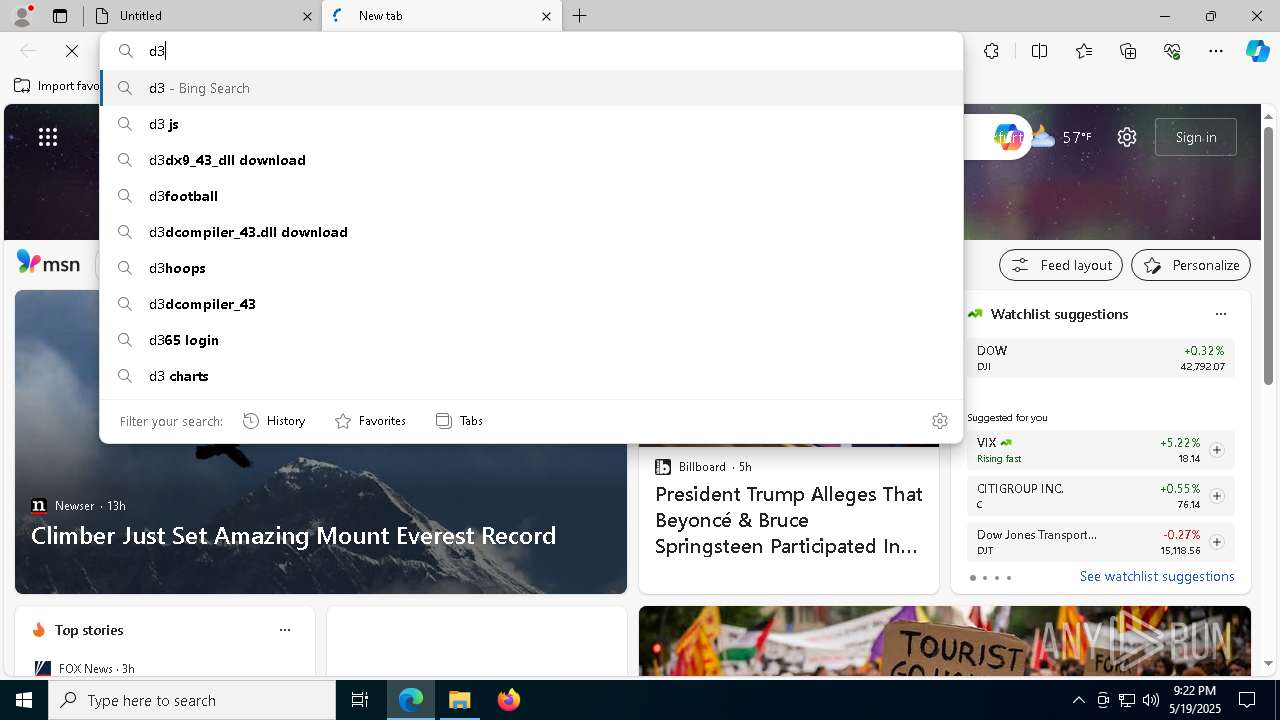Open Browser essentials heart icon

tap(1172, 51)
